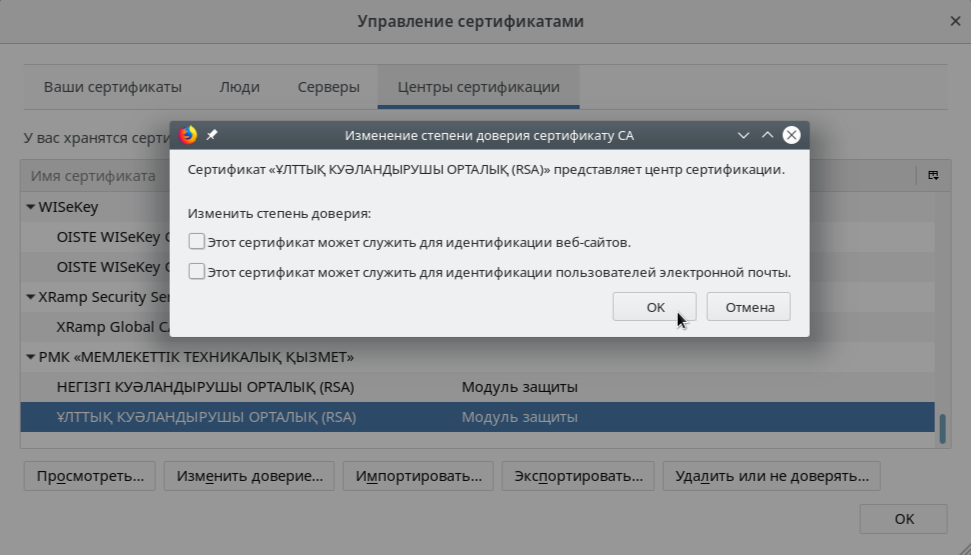
Task: Click the column picker icon in certificate list header
Action: pyautogui.click(x=933, y=175)
